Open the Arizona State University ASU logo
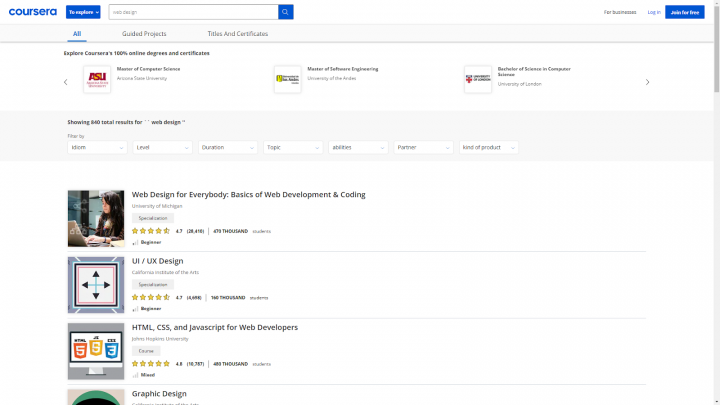Image resolution: width=720 pixels, height=405 pixels. coord(97,79)
